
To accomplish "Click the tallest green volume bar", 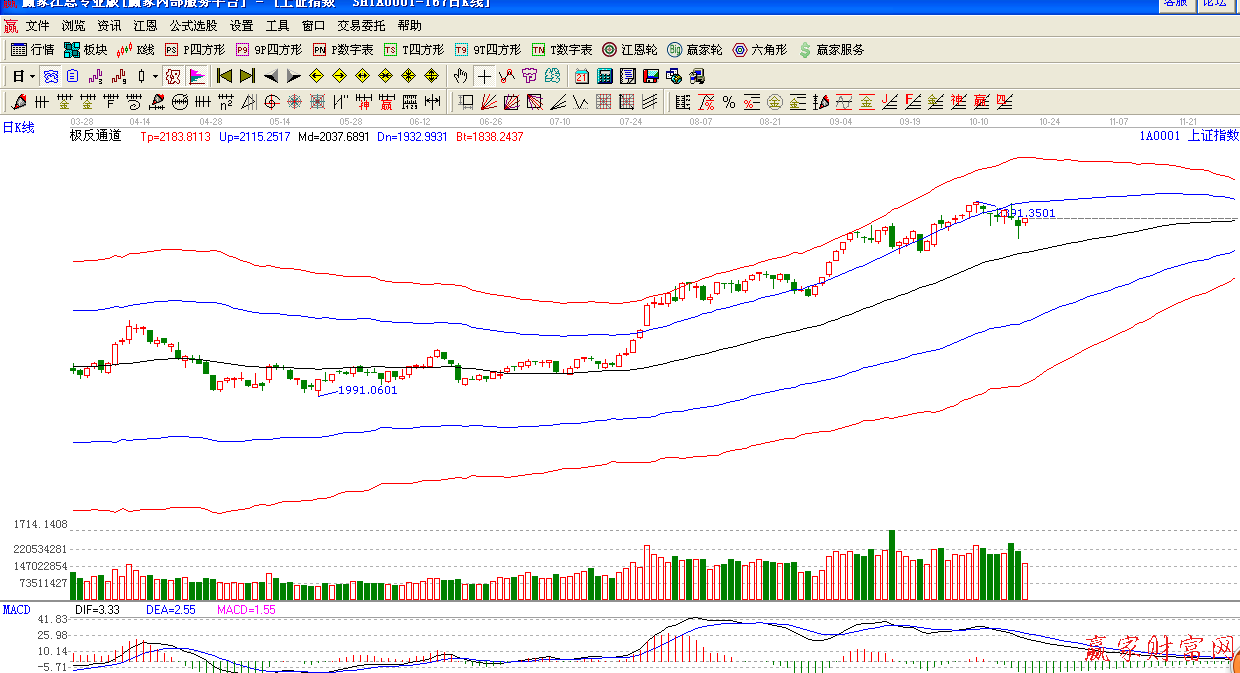I will click(891, 565).
